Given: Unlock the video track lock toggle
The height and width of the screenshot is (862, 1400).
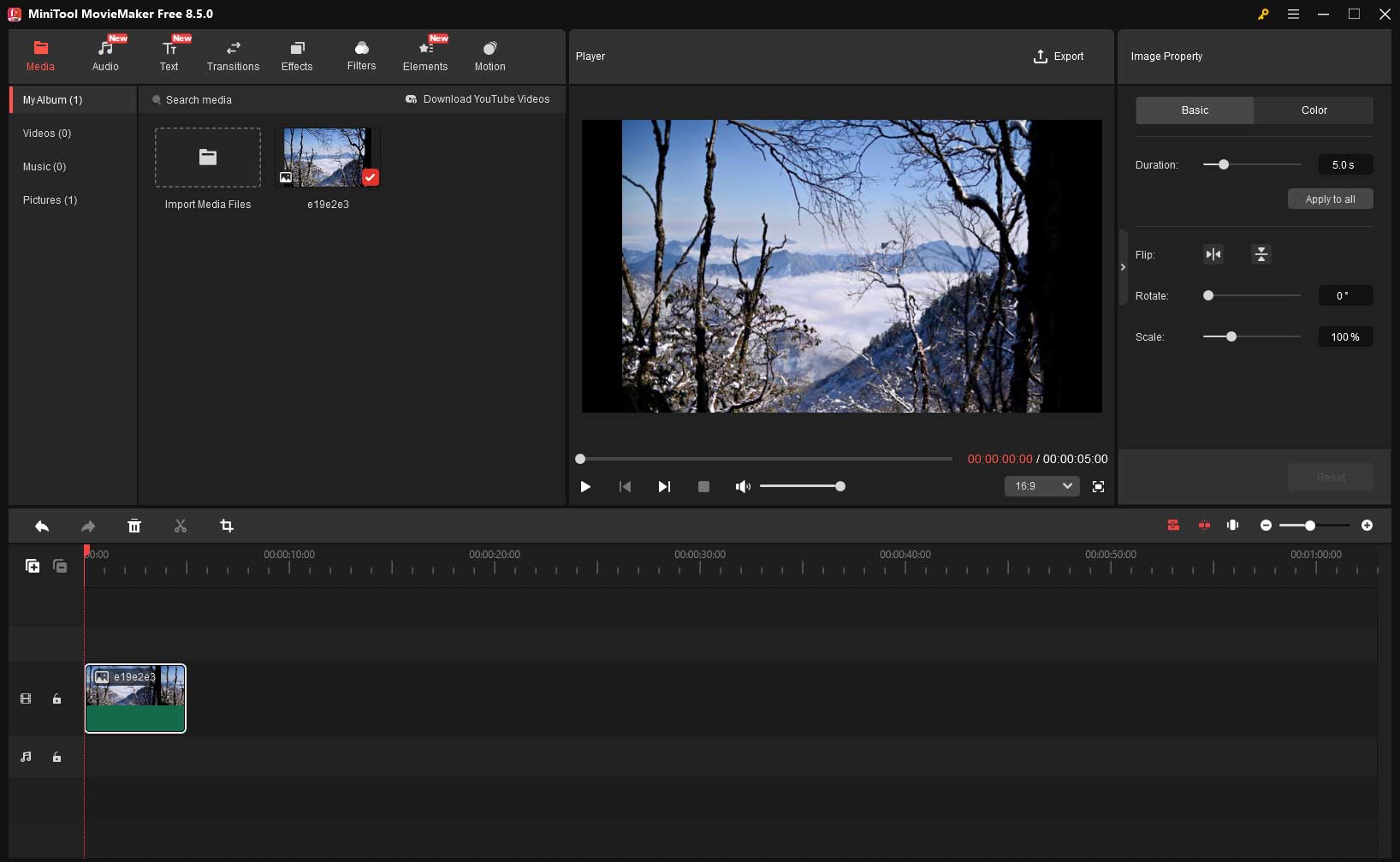Looking at the screenshot, I should click(x=56, y=699).
